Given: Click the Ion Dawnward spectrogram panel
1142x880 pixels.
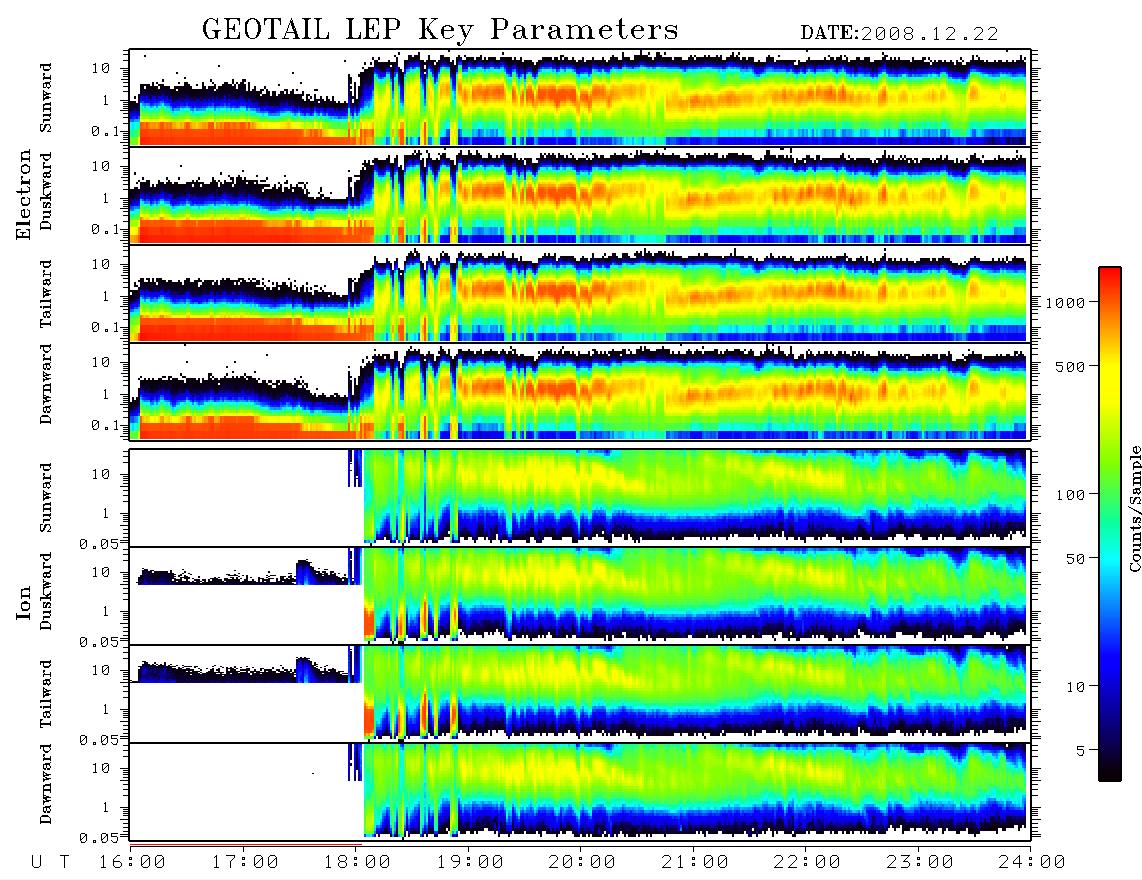Looking at the screenshot, I should 580,792.
